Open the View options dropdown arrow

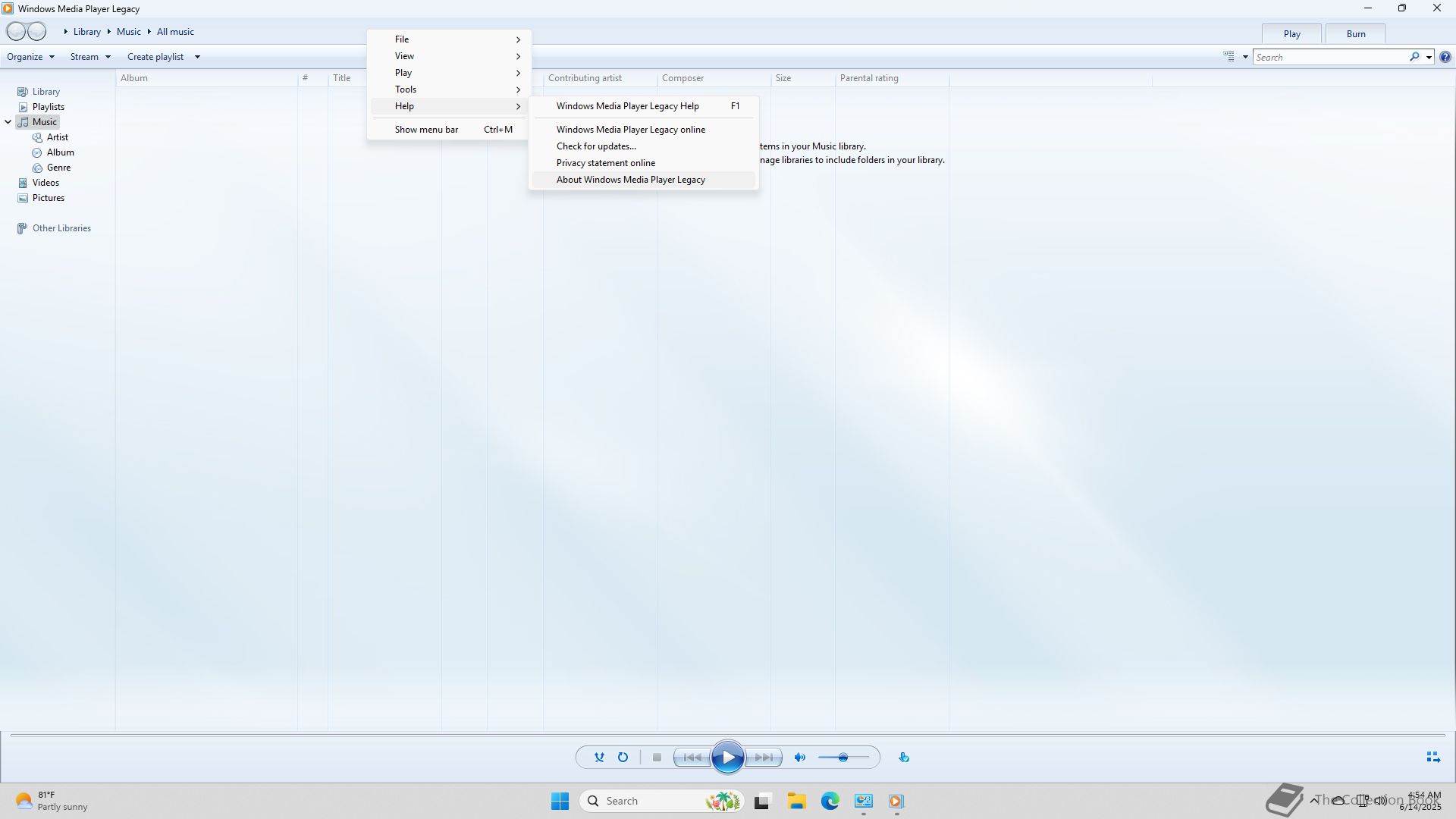(1245, 57)
